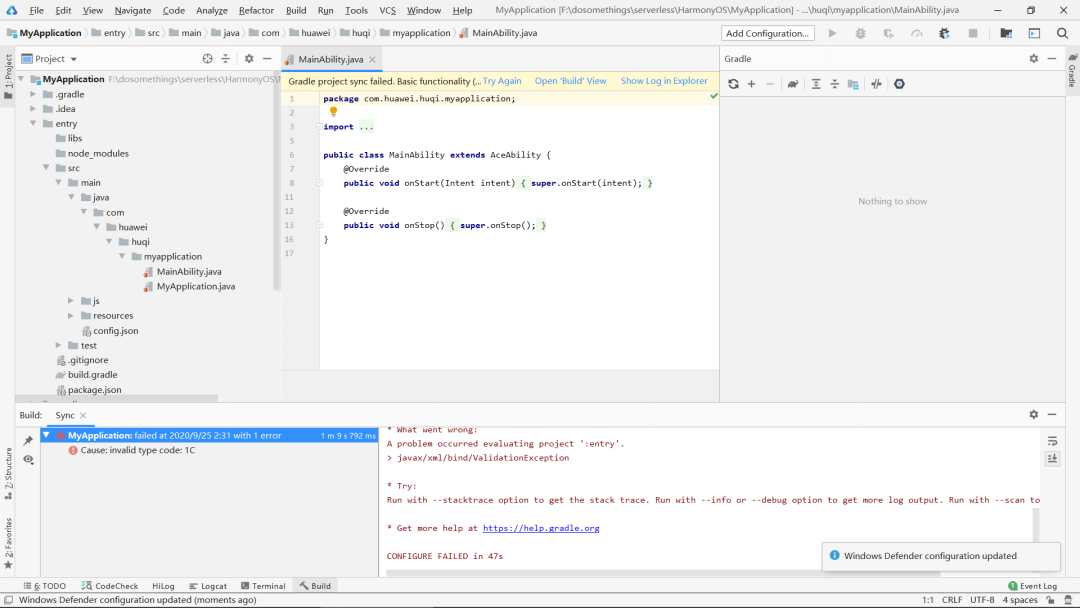Unfold the import block in editor
The width and height of the screenshot is (1080, 608).
pos(319,127)
